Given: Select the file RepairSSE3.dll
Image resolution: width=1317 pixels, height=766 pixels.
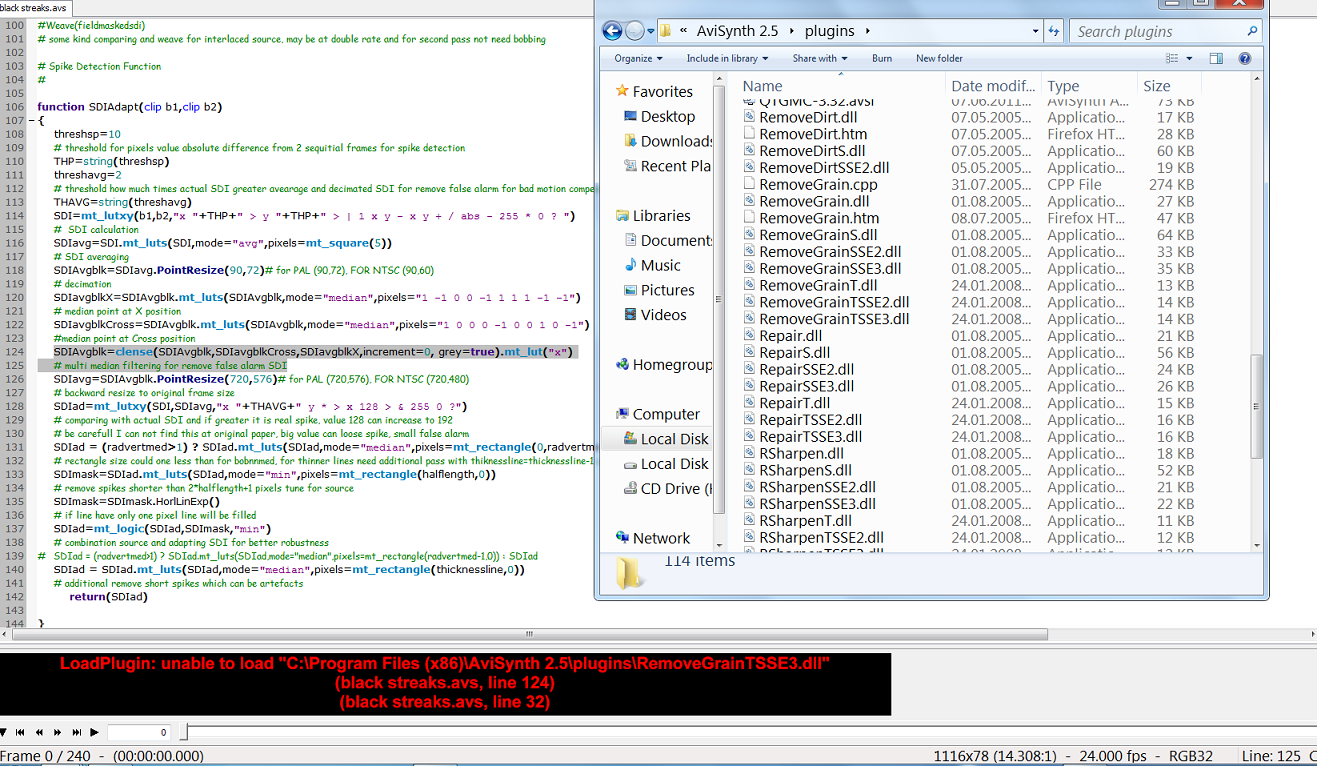Looking at the screenshot, I should pyautogui.click(x=806, y=386).
